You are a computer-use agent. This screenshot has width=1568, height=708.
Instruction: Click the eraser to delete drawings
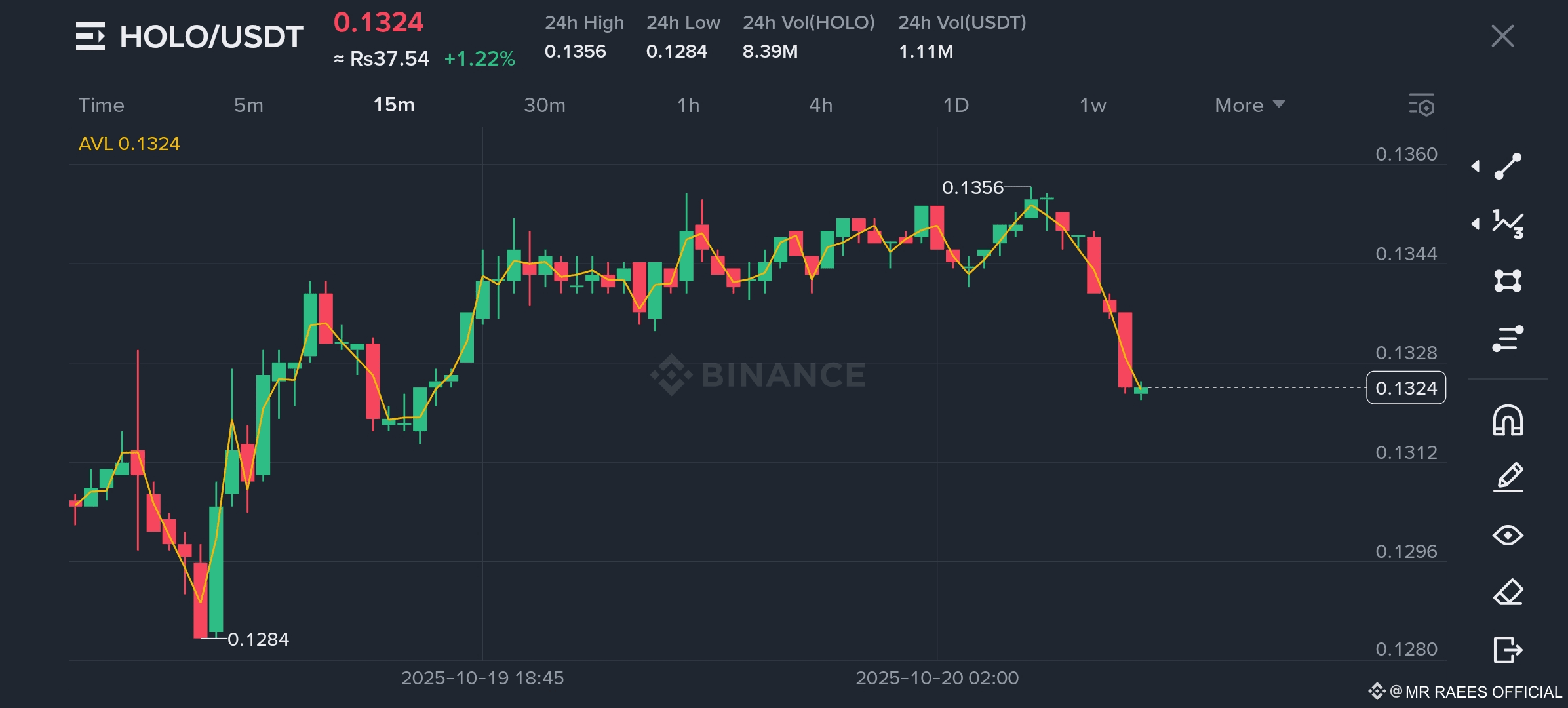click(x=1508, y=593)
